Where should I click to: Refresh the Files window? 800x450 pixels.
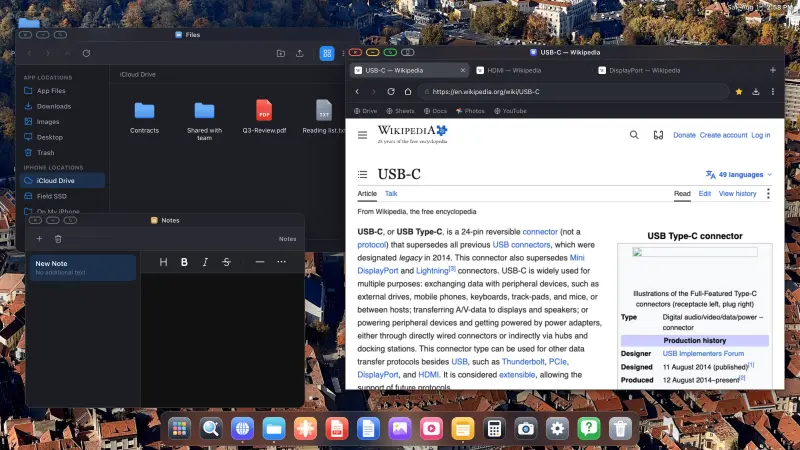pos(86,53)
